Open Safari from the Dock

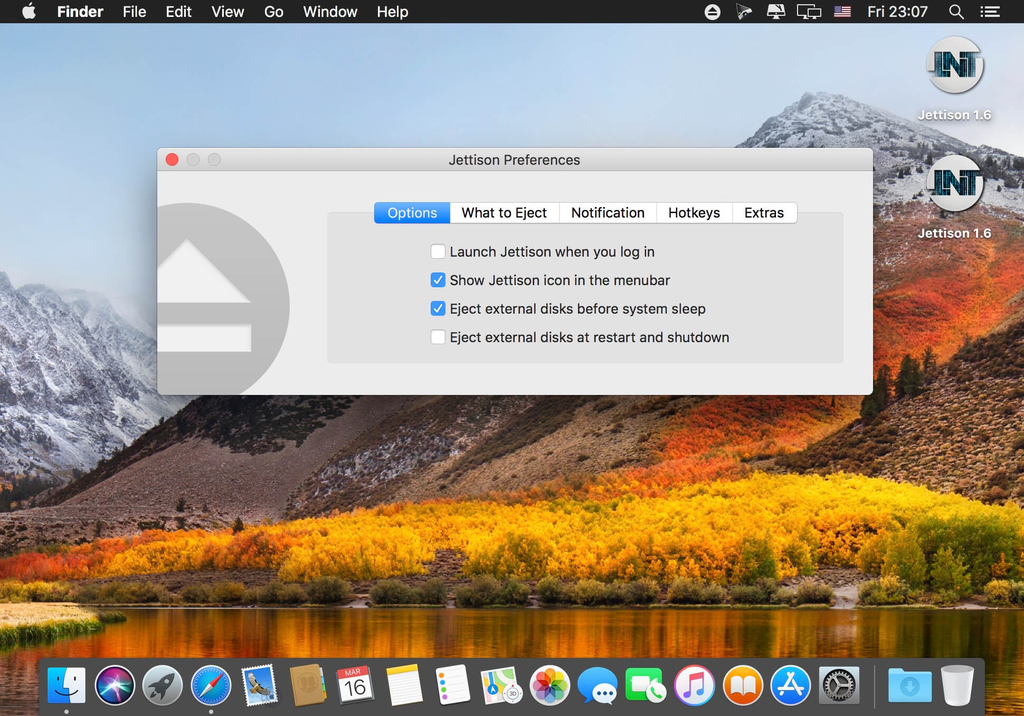pos(211,685)
